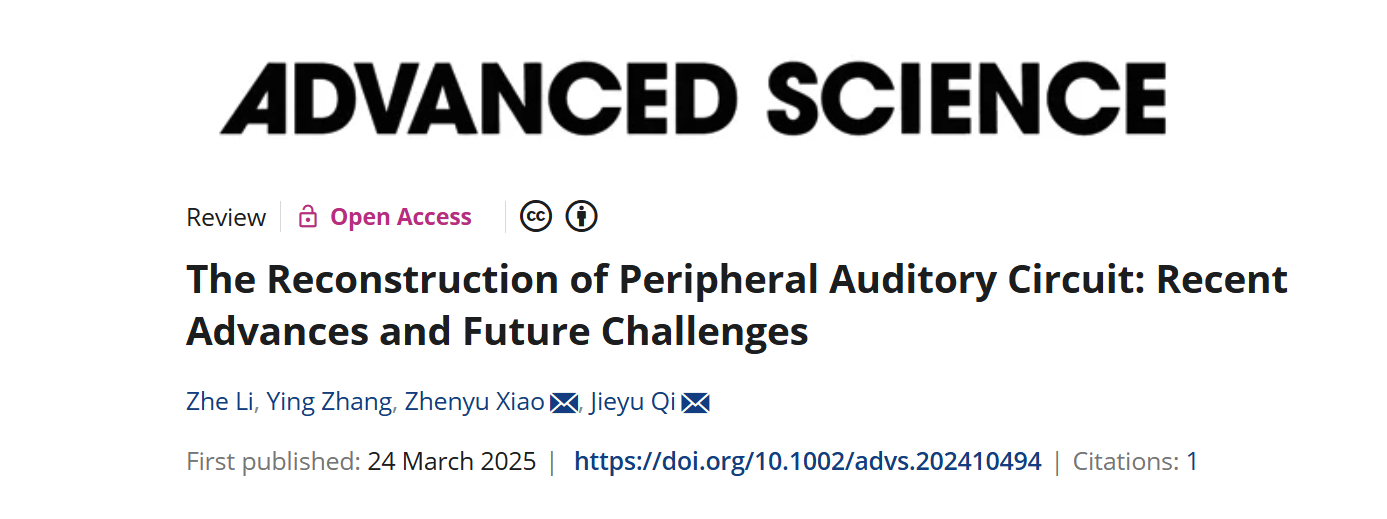This screenshot has height=519, width=1387.
Task: Follow the doi.org/10.1002/advs.202410494 link
Action: [808, 461]
